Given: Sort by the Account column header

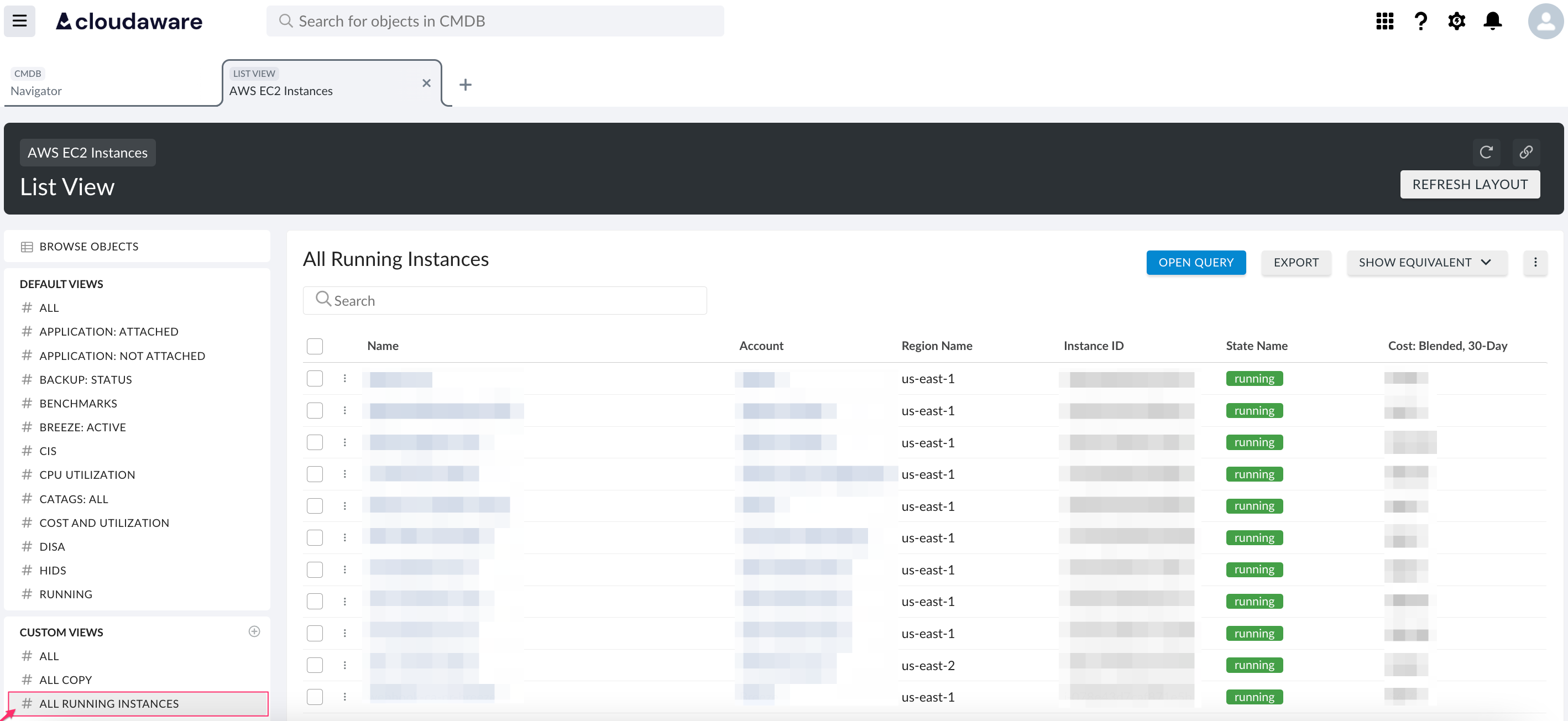Looking at the screenshot, I should click(761, 346).
